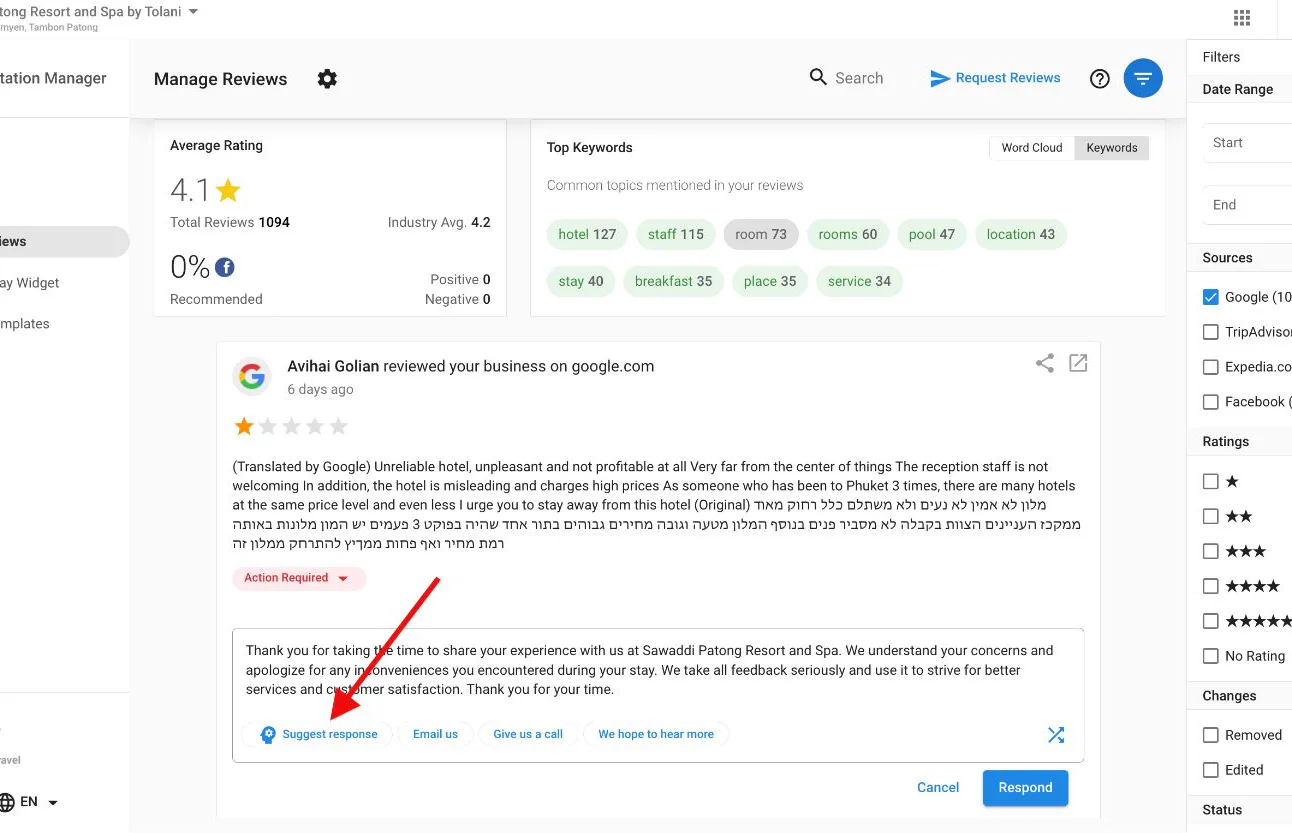Click the Request Reviews paper plane icon

pyautogui.click(x=940, y=78)
